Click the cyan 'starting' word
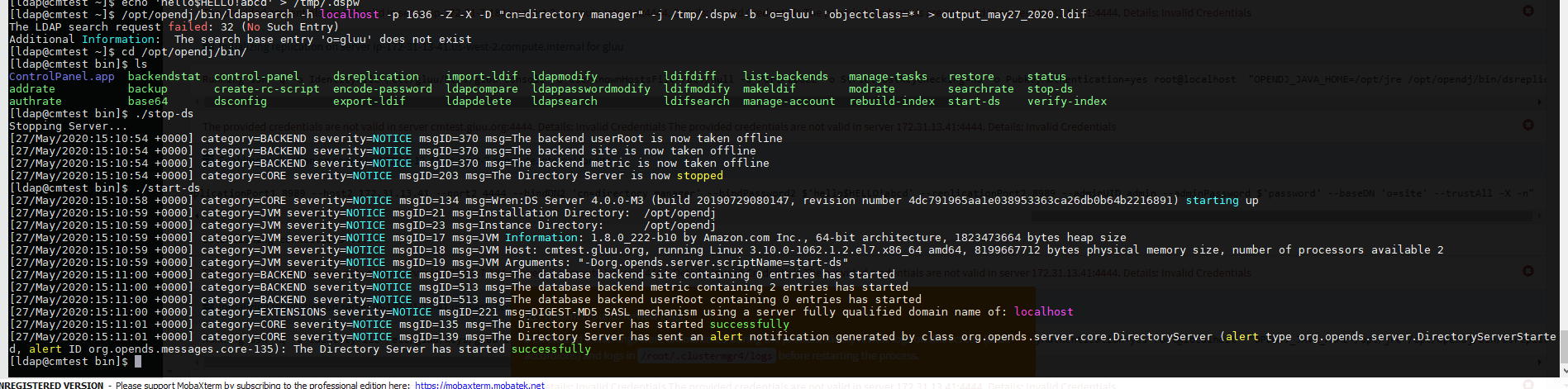The width and height of the screenshot is (1568, 389). coord(1213,200)
